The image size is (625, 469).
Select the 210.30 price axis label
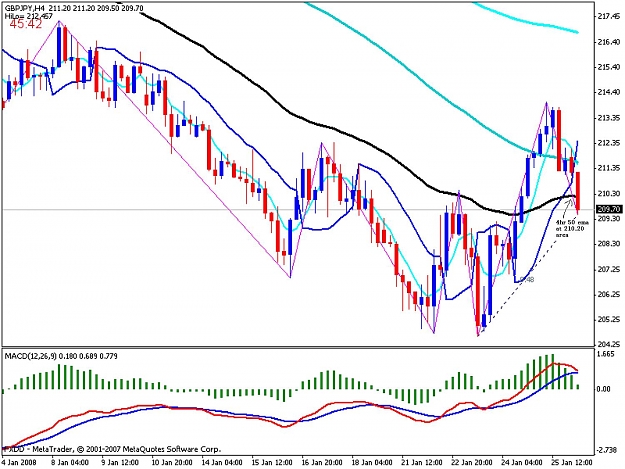pos(609,194)
